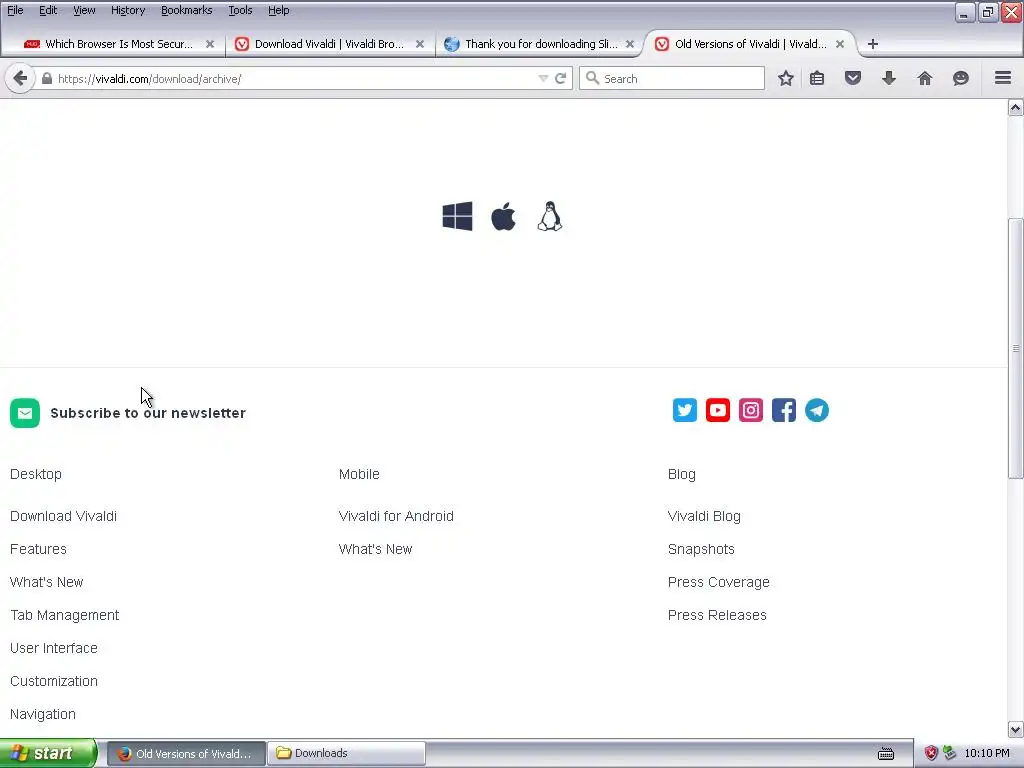1024x768 pixels.
Task: Open the 'Customization' link
Action: click(54, 681)
